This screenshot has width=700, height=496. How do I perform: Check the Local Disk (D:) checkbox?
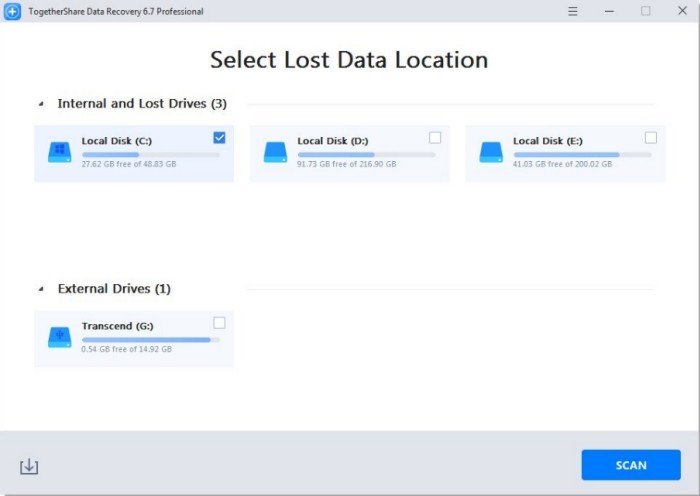pyautogui.click(x=435, y=138)
